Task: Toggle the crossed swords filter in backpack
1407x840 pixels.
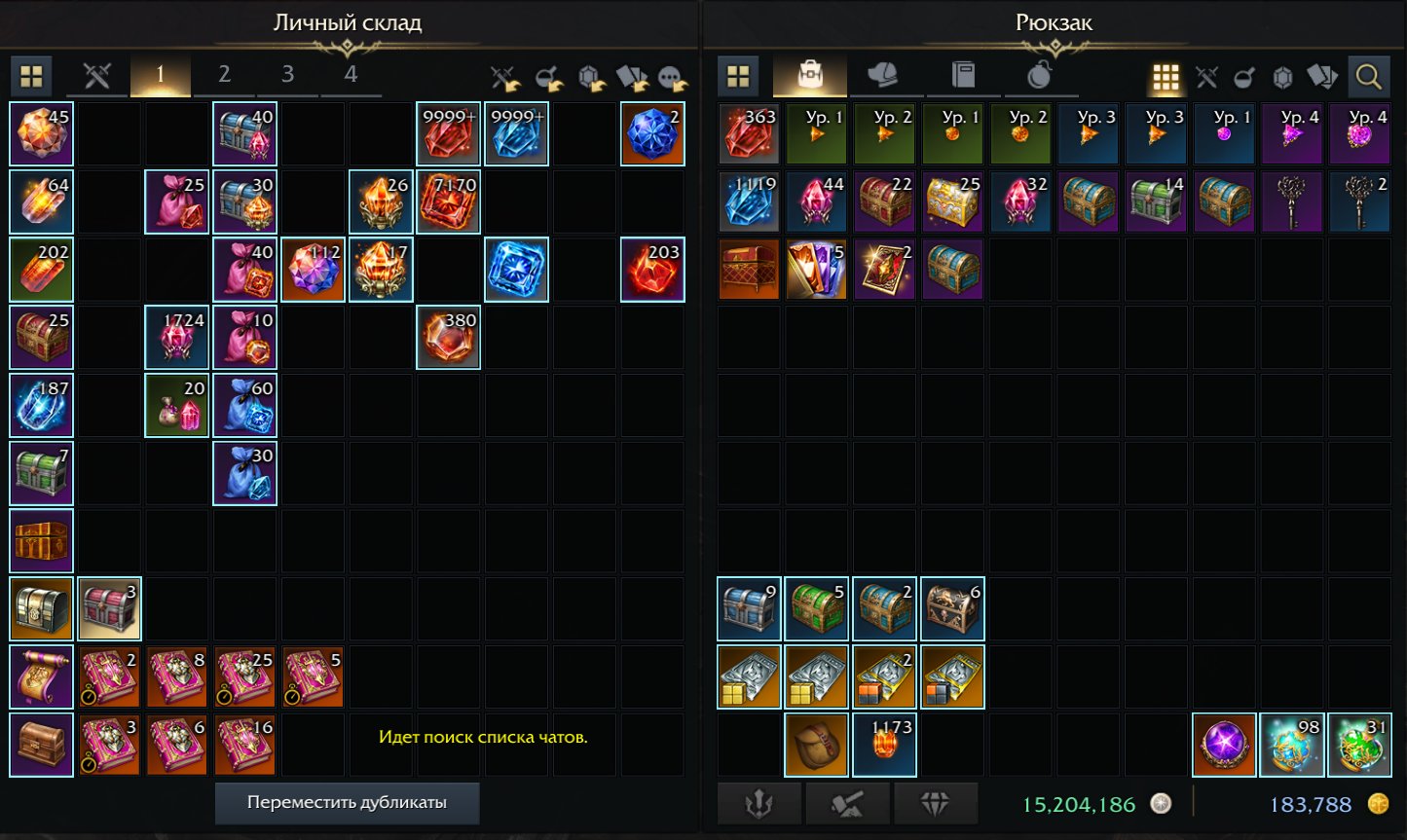Action: tap(1206, 77)
